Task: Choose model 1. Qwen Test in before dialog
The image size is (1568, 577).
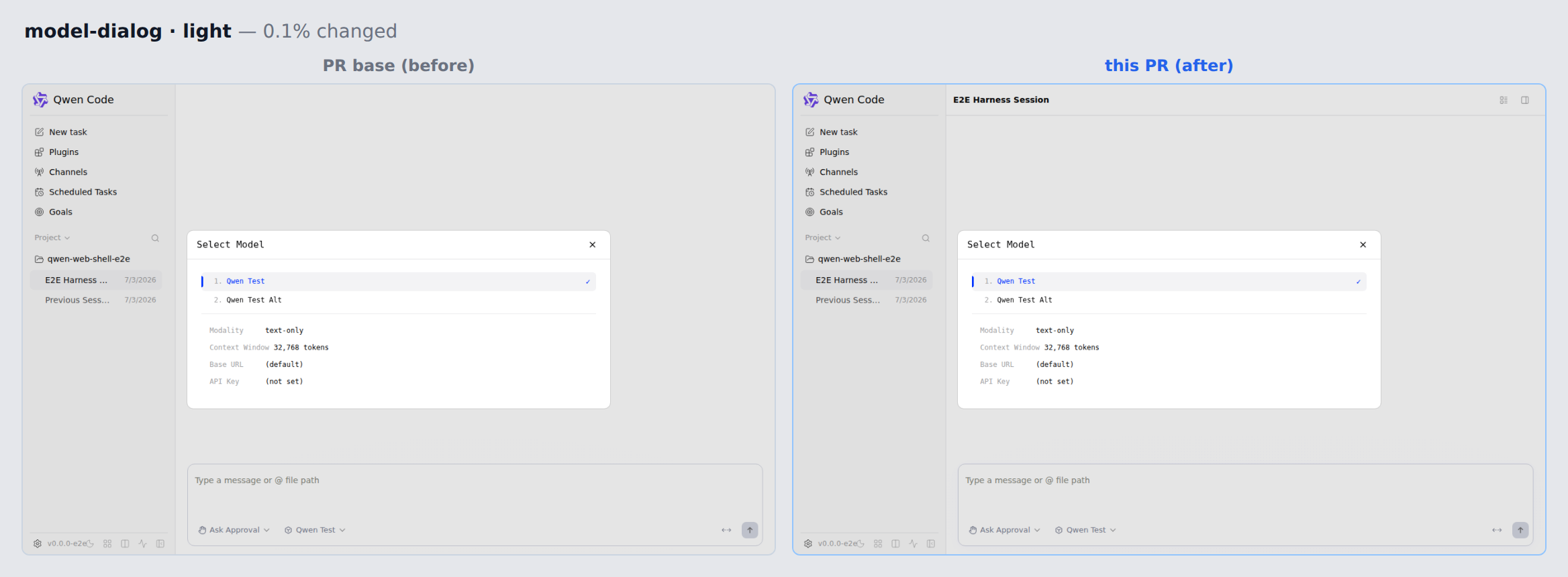Action: [x=398, y=282]
